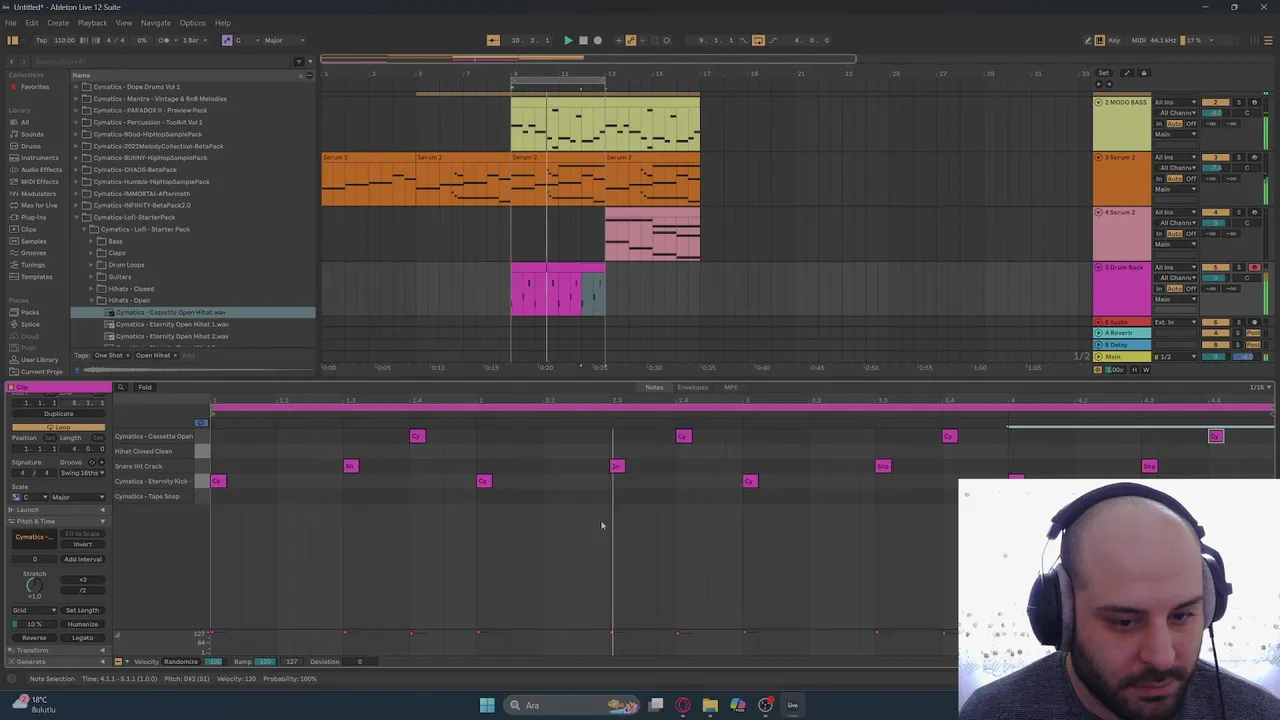Viewport: 1280px width, 720px height.
Task: Click the Duplicate button in the clip panel
Action: (x=58, y=414)
